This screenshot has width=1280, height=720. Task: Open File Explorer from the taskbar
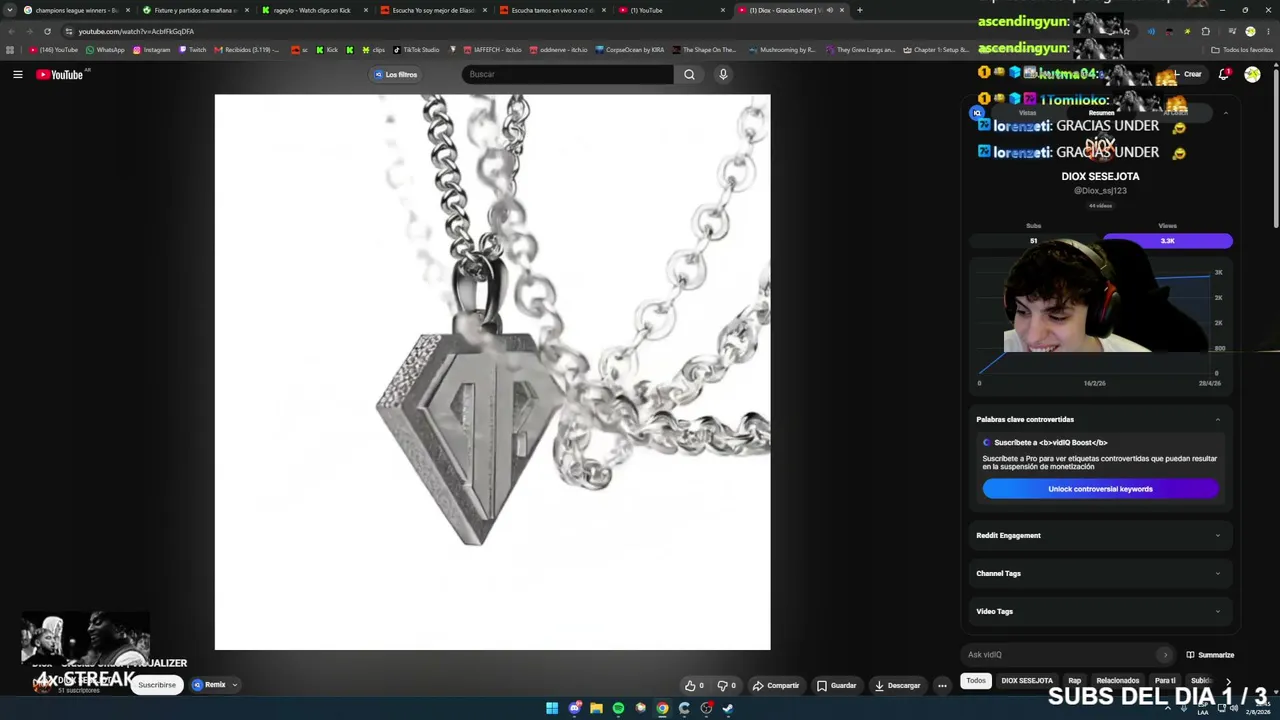tap(596, 708)
